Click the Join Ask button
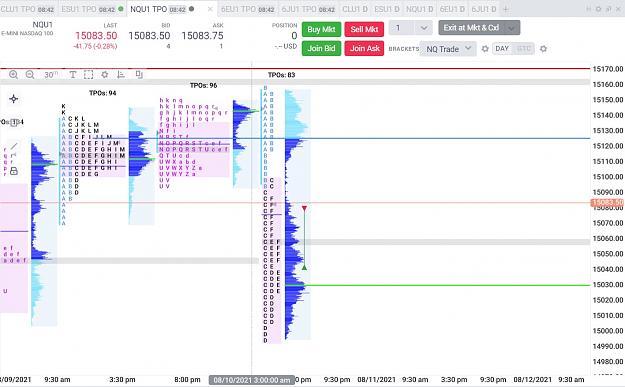The image size is (625, 387). [x=364, y=48]
